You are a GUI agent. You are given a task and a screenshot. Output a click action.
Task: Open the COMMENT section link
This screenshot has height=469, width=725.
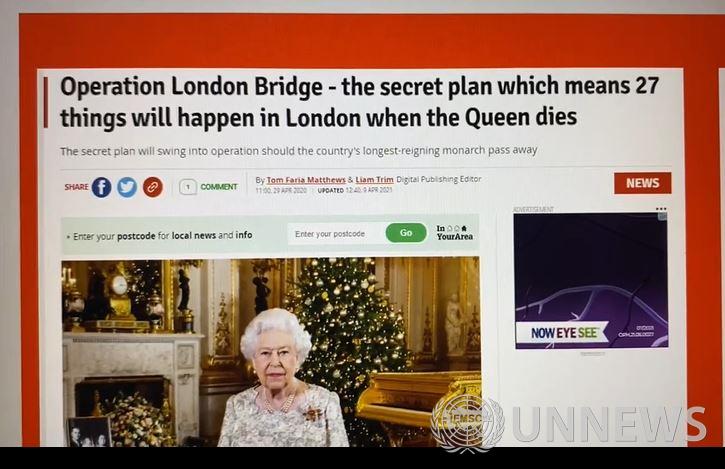point(219,187)
